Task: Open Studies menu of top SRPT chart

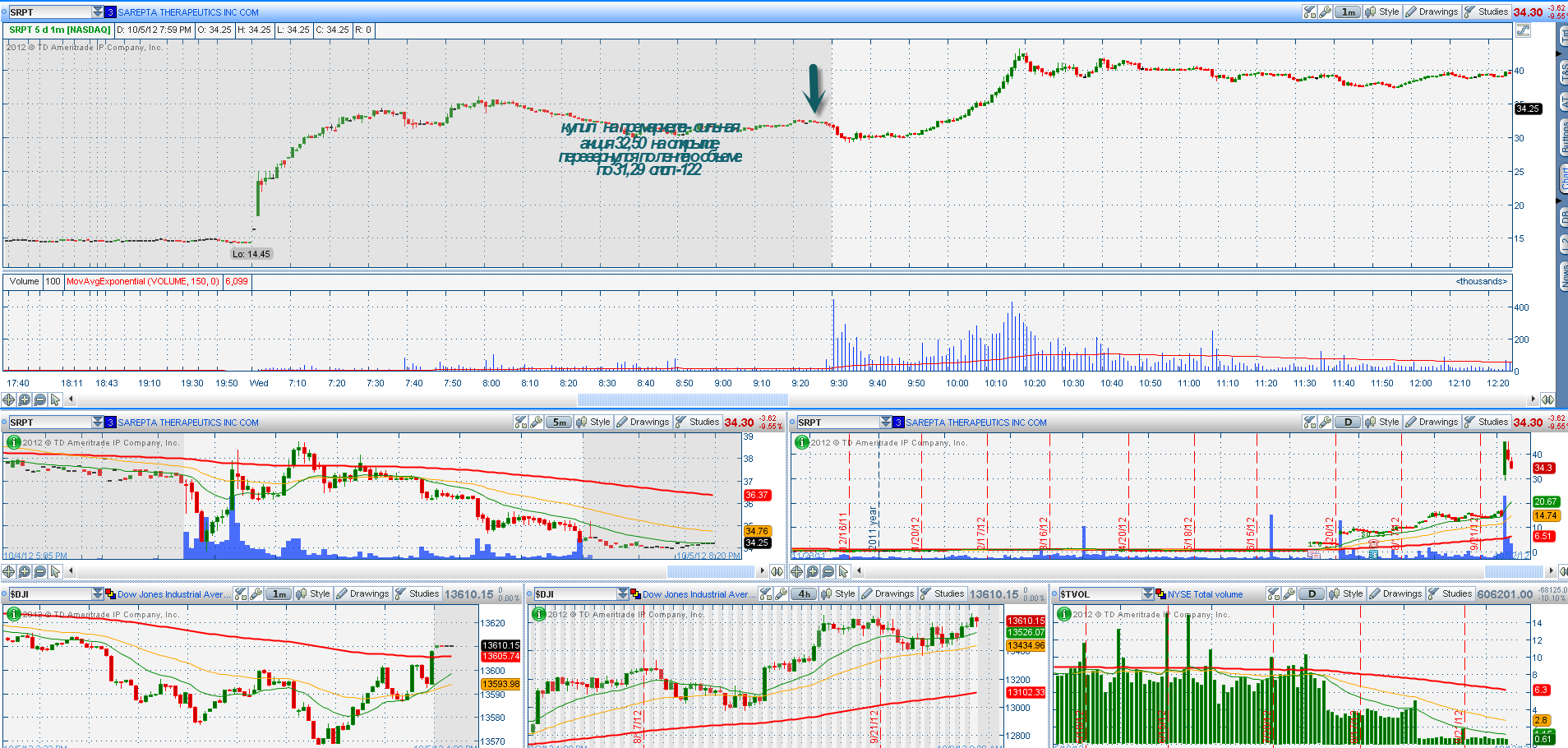Action: (x=1486, y=12)
